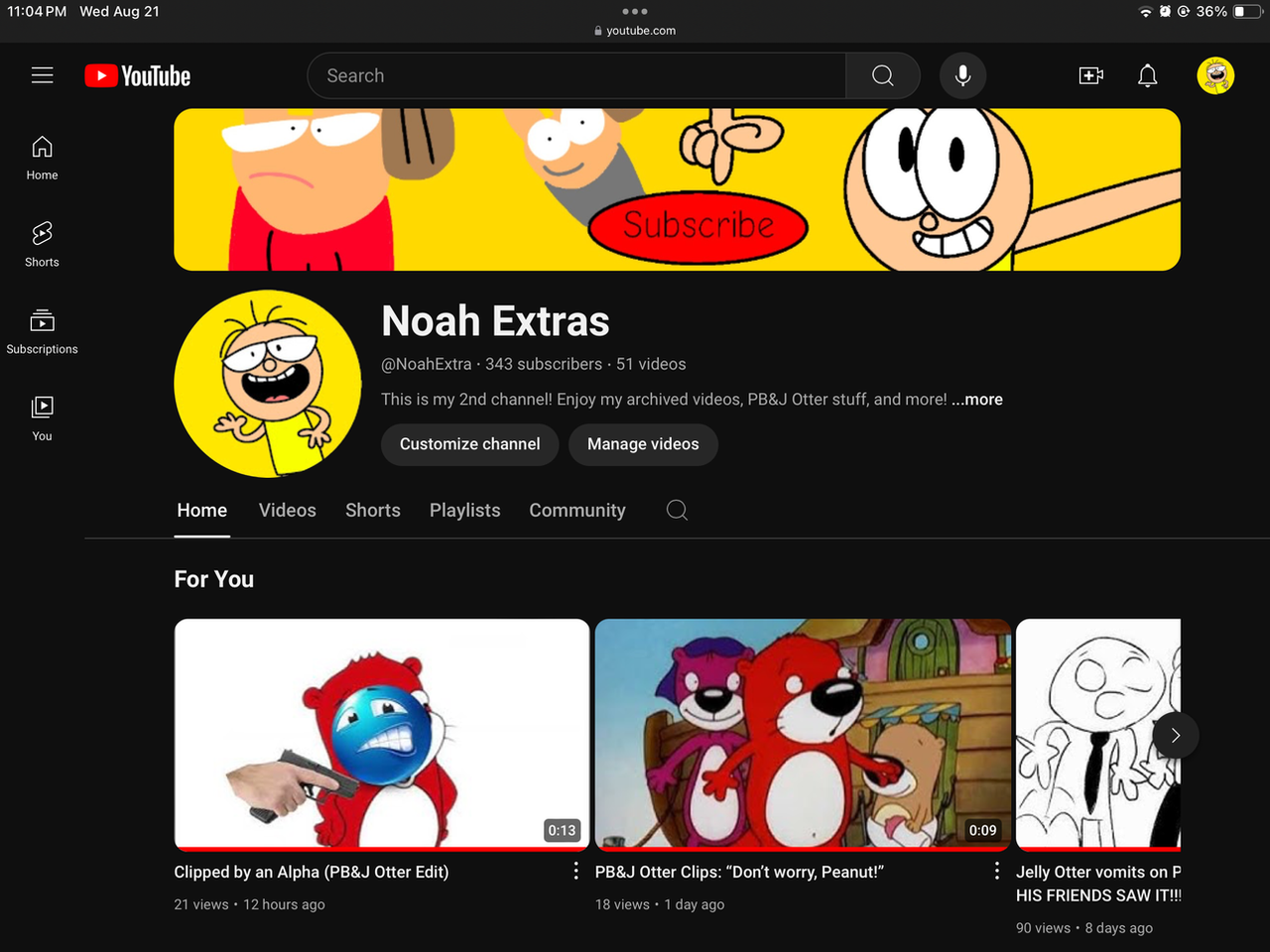
Task: Go to Home in sidebar
Action: pos(42,158)
